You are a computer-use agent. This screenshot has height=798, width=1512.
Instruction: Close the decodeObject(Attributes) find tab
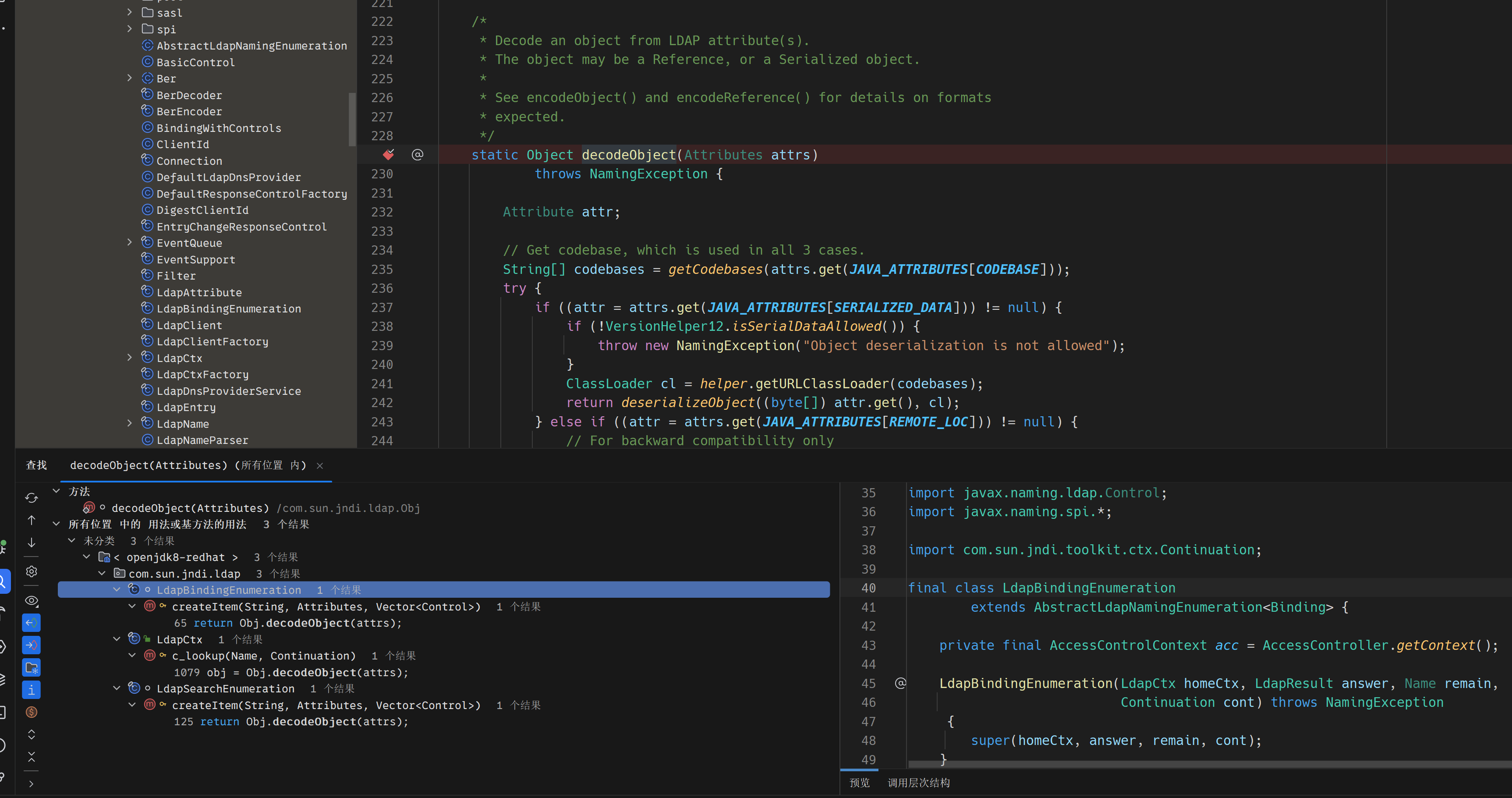[320, 466]
